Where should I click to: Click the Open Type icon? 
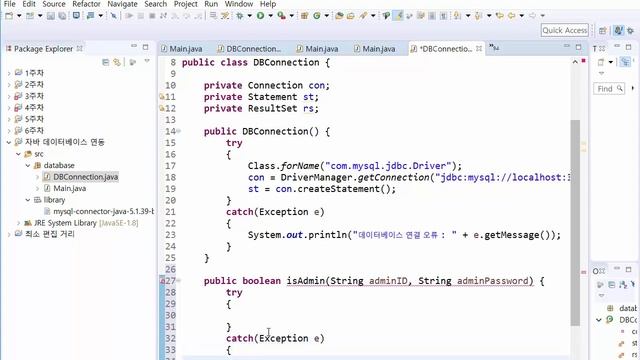[x=339, y=16]
